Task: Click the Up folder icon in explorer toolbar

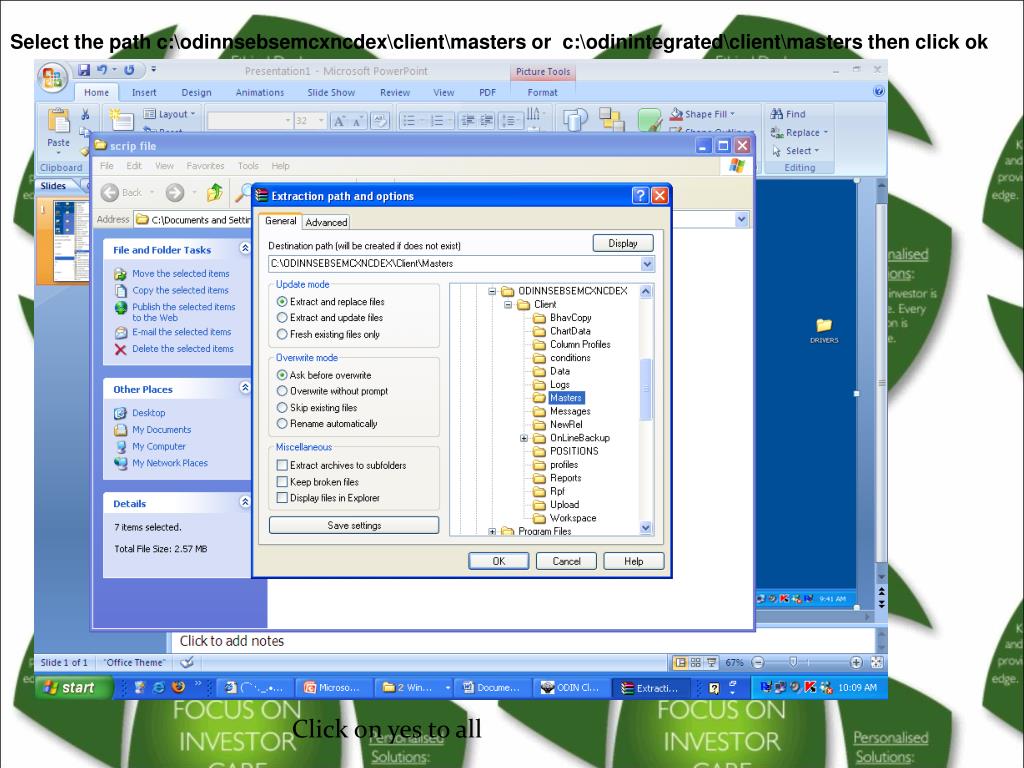Action: coord(214,193)
